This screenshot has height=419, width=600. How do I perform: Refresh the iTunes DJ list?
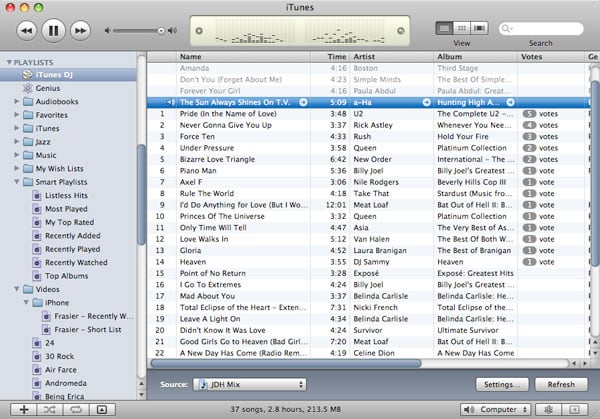tap(561, 384)
